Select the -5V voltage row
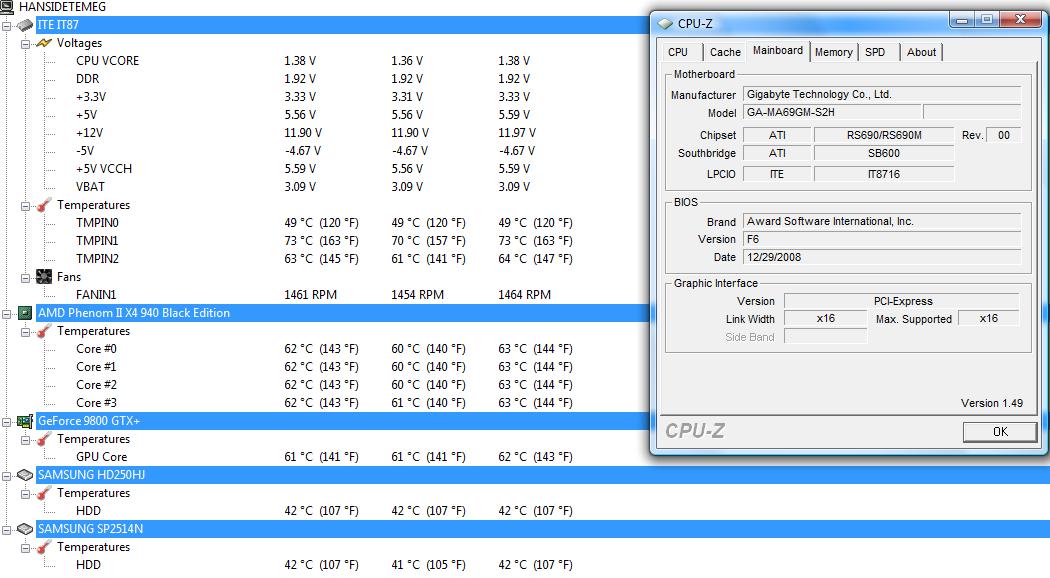The width and height of the screenshot is (1050, 578). click(x=85, y=151)
